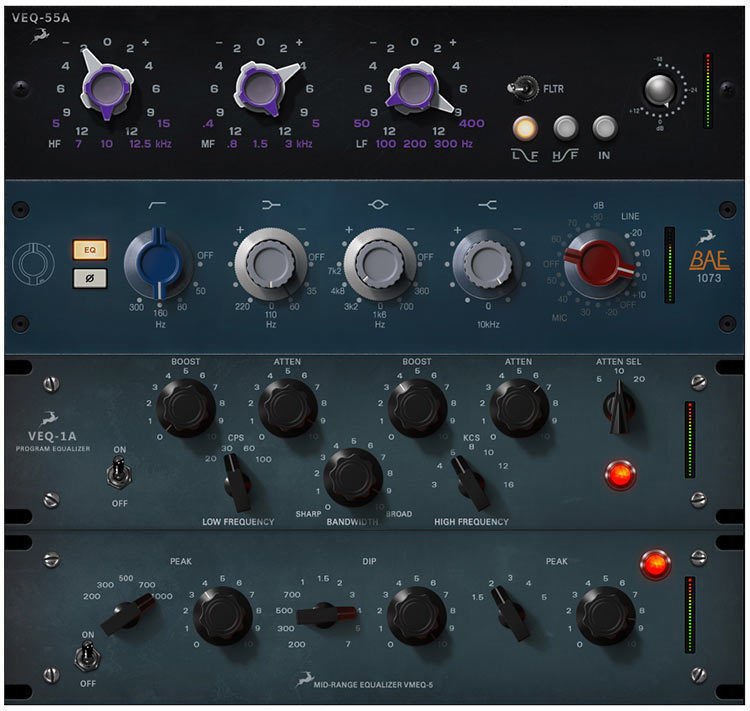Click the LOW FREQUENCY label
Screen dimensions: 750x711
[238, 522]
